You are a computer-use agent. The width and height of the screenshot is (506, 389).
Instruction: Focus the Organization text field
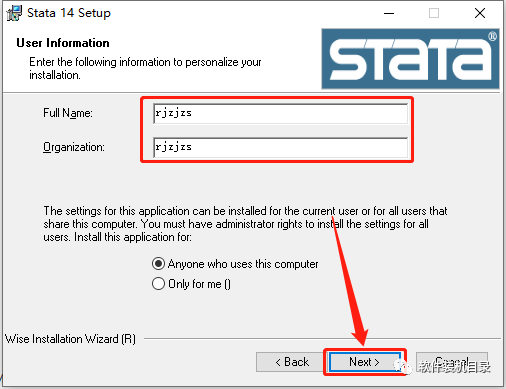coord(280,147)
